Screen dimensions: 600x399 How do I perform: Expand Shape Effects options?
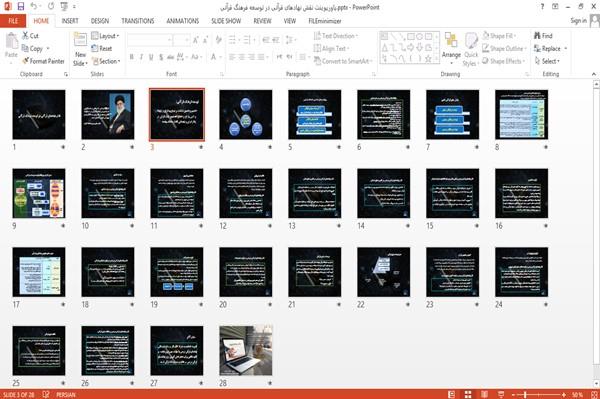point(503,61)
